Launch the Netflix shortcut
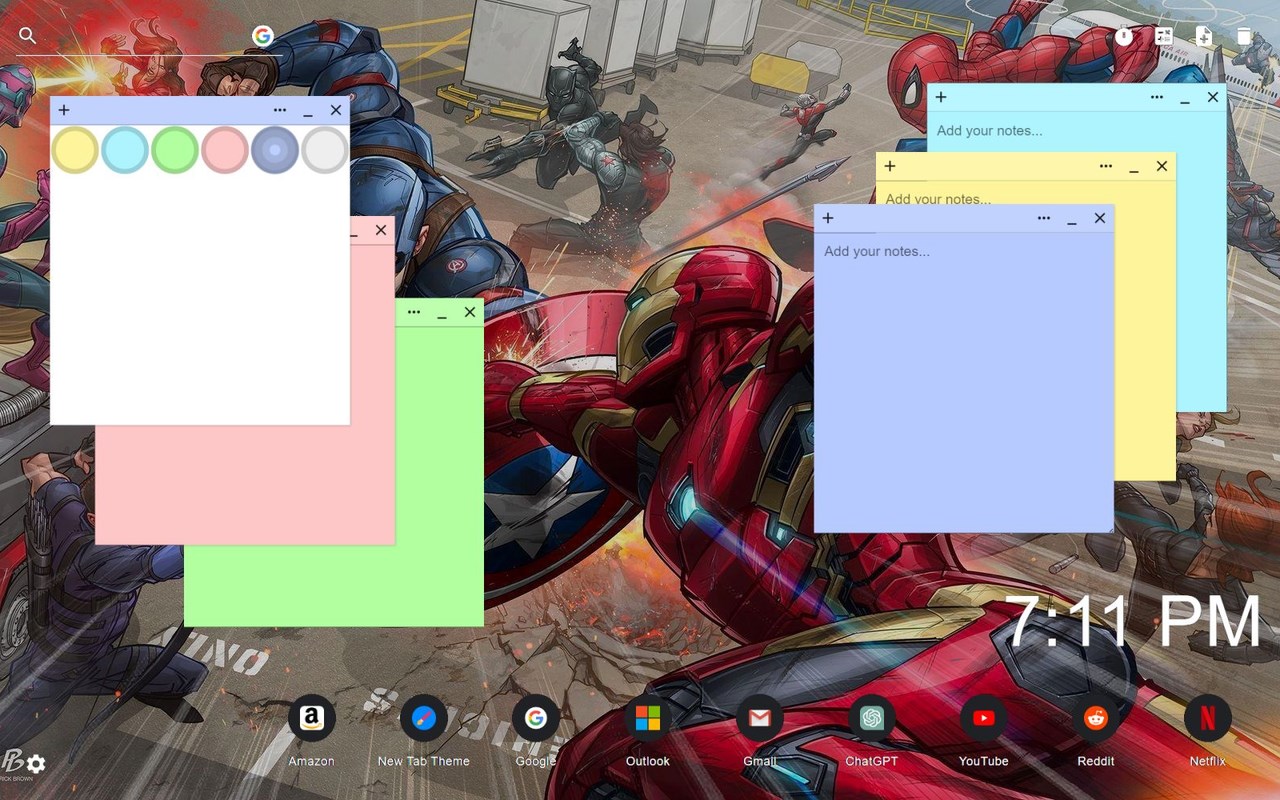The height and width of the screenshot is (800, 1280). [x=1207, y=718]
